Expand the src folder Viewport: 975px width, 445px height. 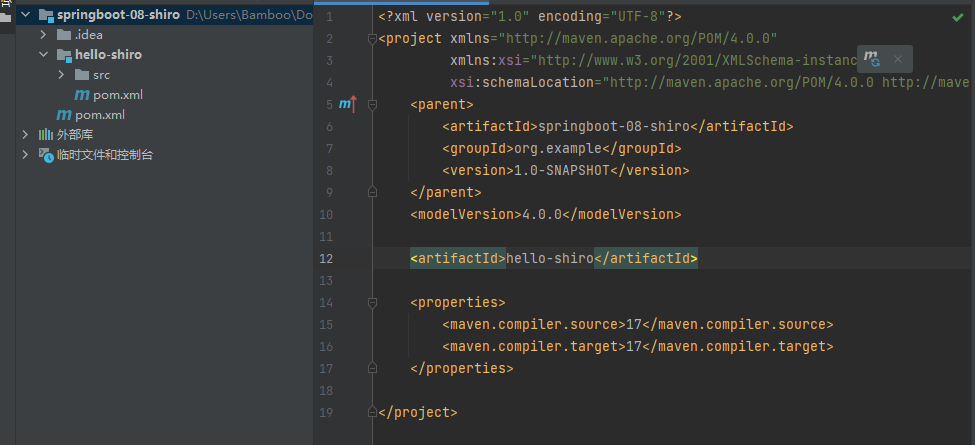point(62,75)
